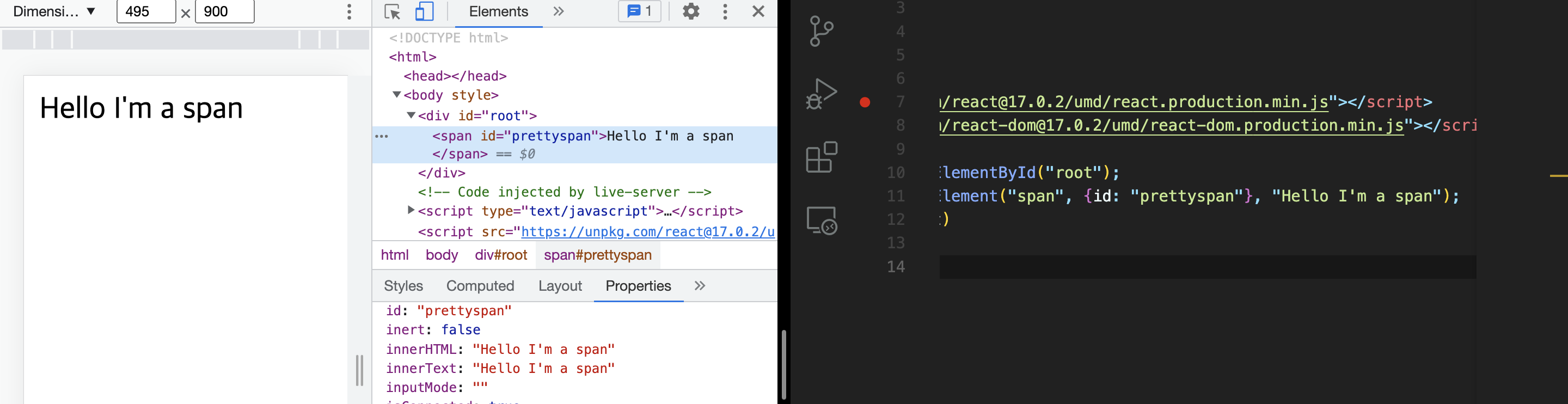Switch to the Layout pane tab
1568x404 pixels.
[x=560, y=286]
